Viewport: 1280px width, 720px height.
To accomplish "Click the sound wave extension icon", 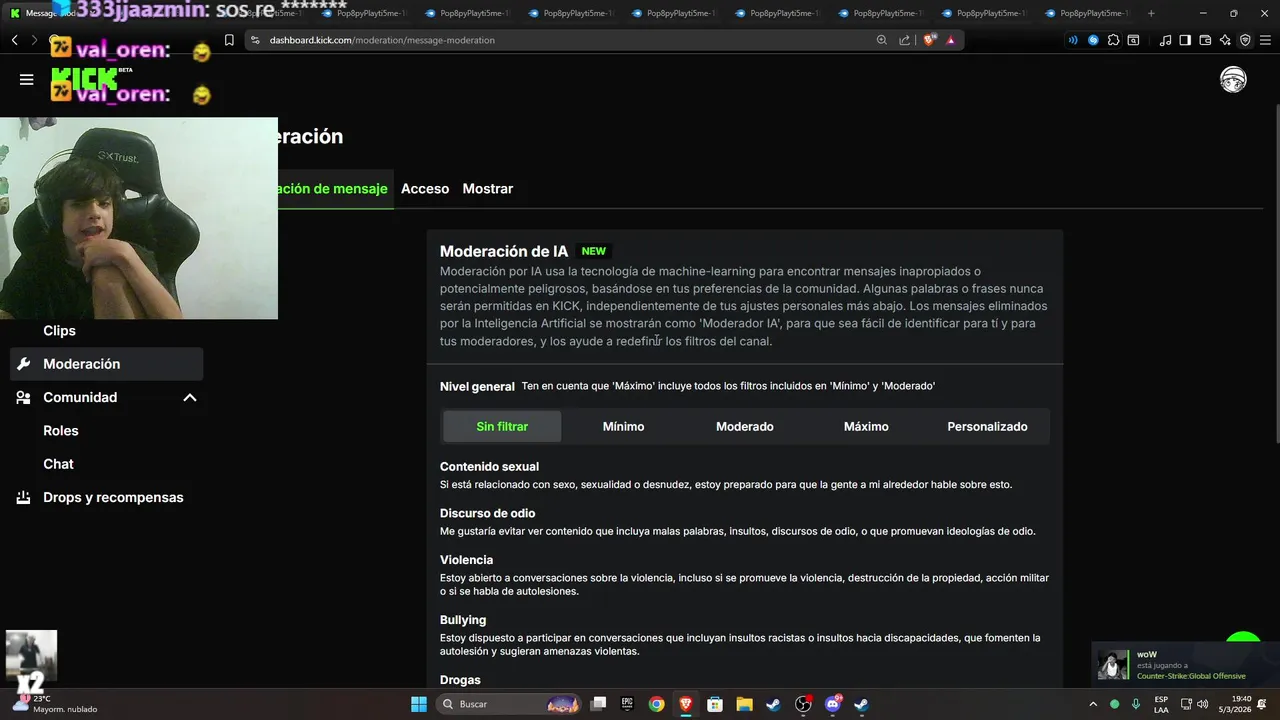I will tap(1074, 40).
